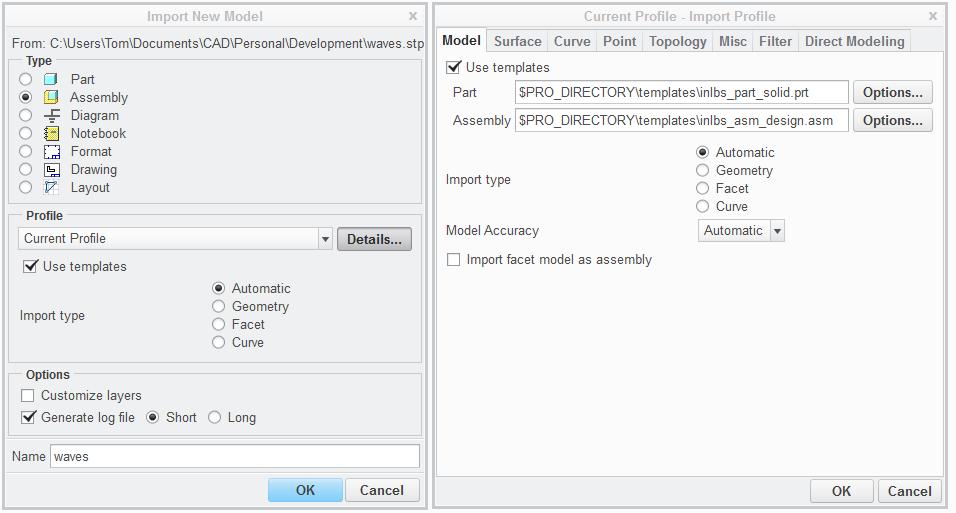This screenshot has height=513, width=956.
Task: Toggle Use templates in Import Profile dialog
Action: pos(453,67)
